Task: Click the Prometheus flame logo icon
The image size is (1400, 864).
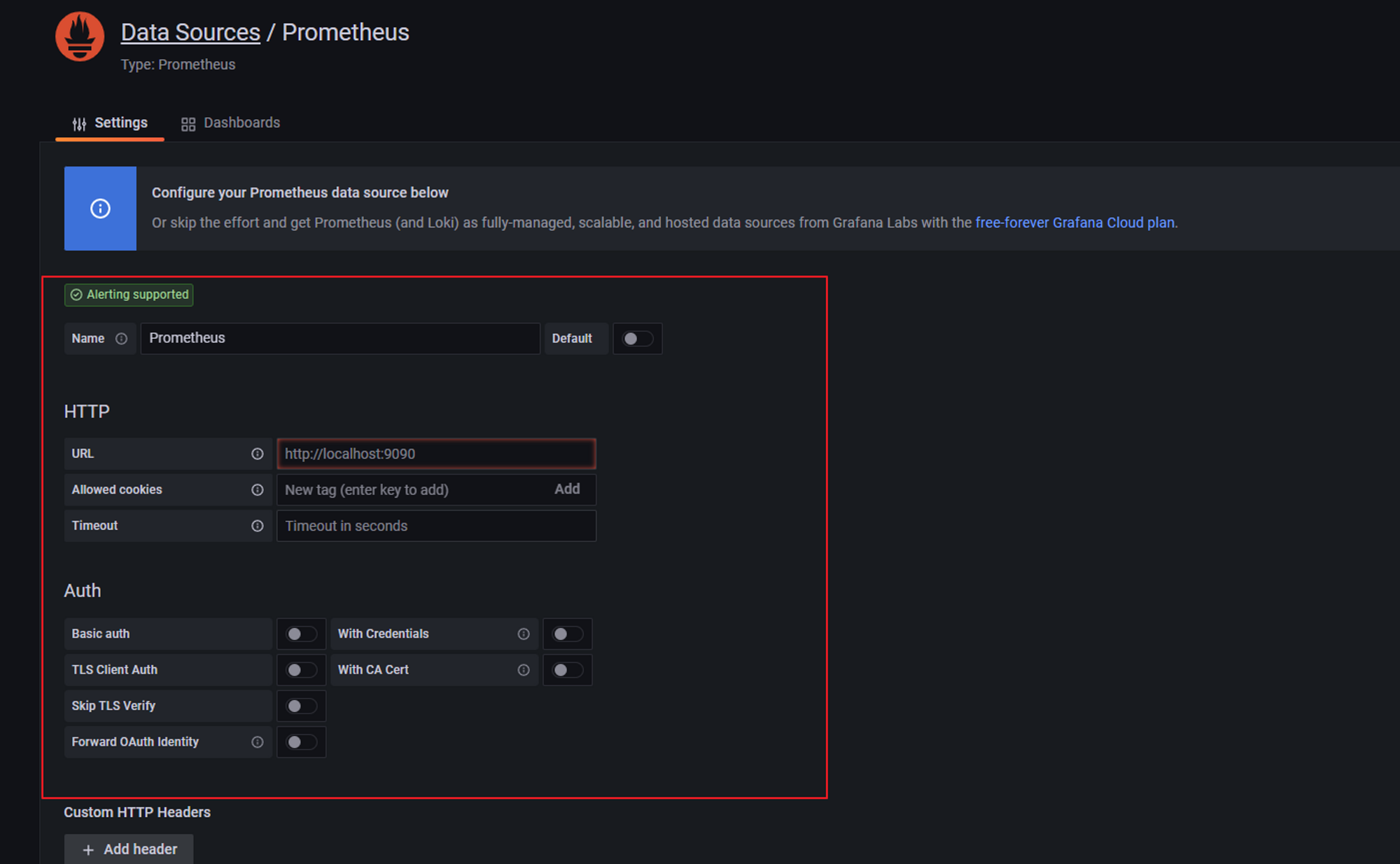Action: [x=80, y=37]
